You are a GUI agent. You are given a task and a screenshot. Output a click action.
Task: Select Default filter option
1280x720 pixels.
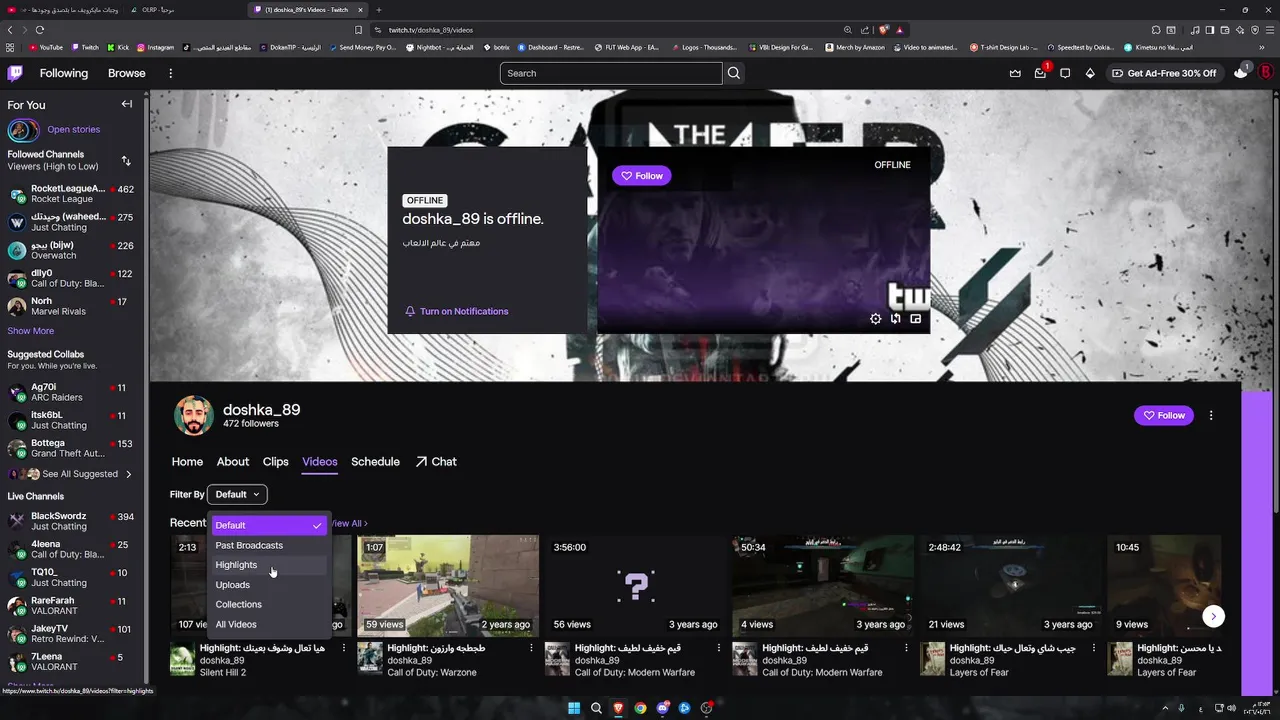[268, 525]
